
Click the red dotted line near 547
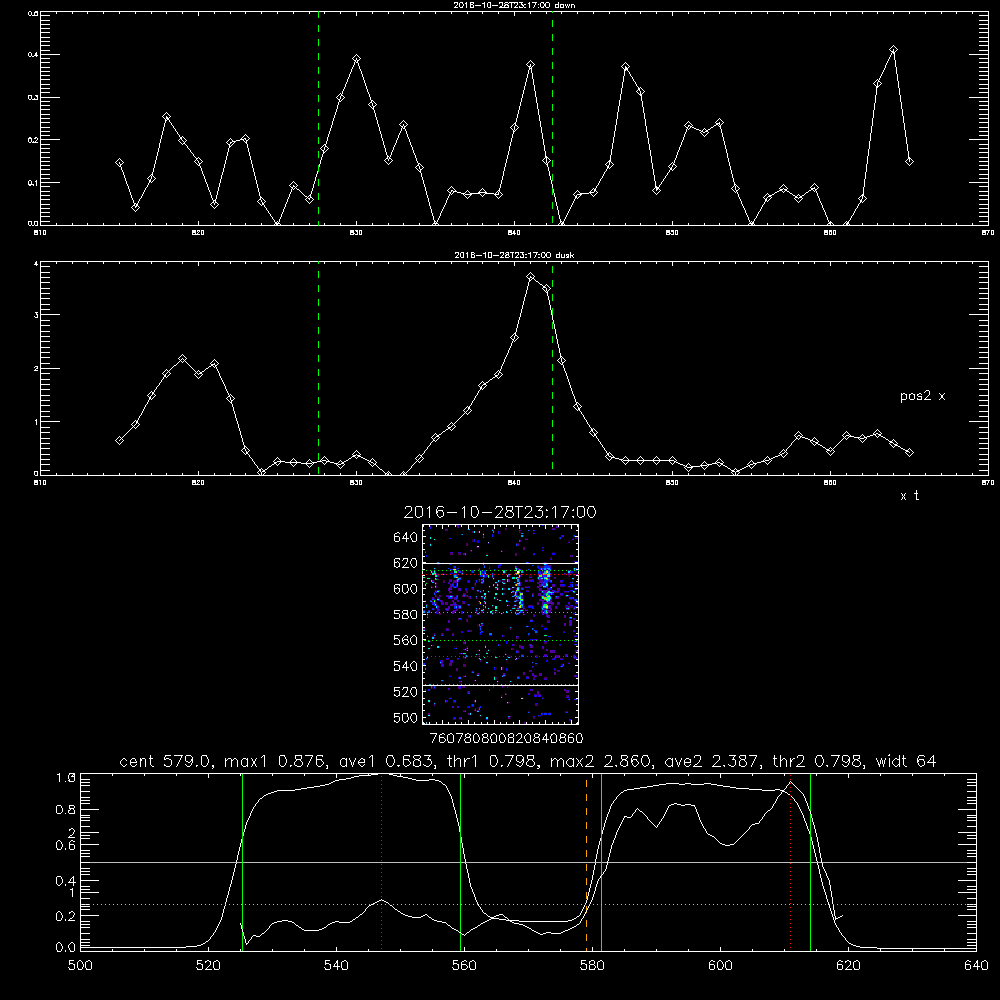[381, 861]
